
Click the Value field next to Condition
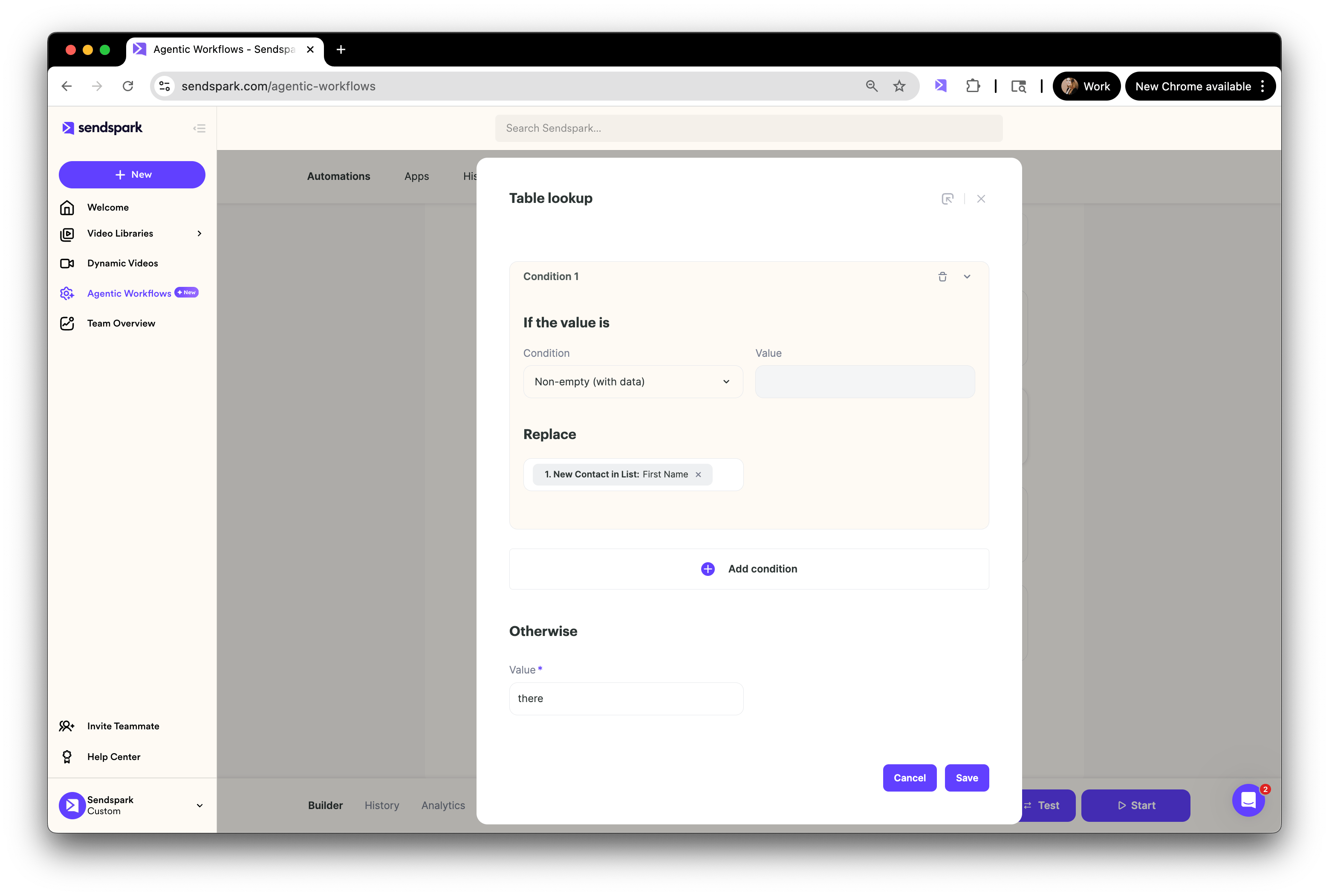[864, 382]
